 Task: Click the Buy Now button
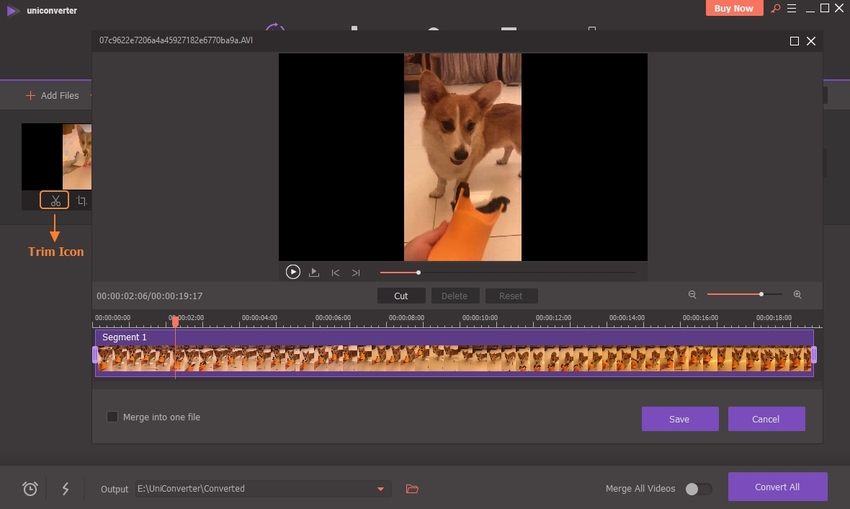point(735,8)
